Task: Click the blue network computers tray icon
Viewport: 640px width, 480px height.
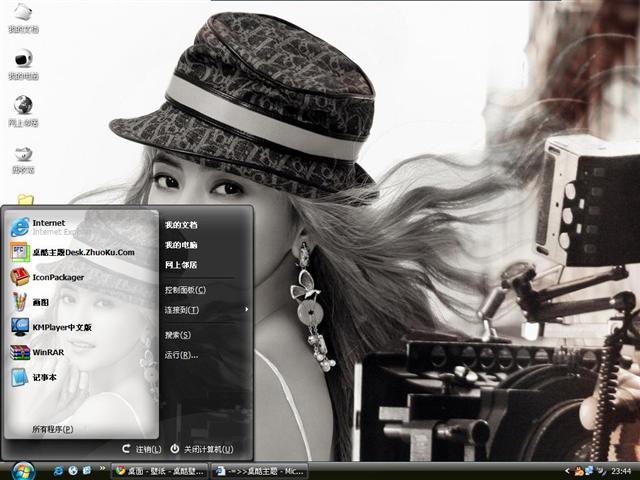Action: click(x=589, y=471)
